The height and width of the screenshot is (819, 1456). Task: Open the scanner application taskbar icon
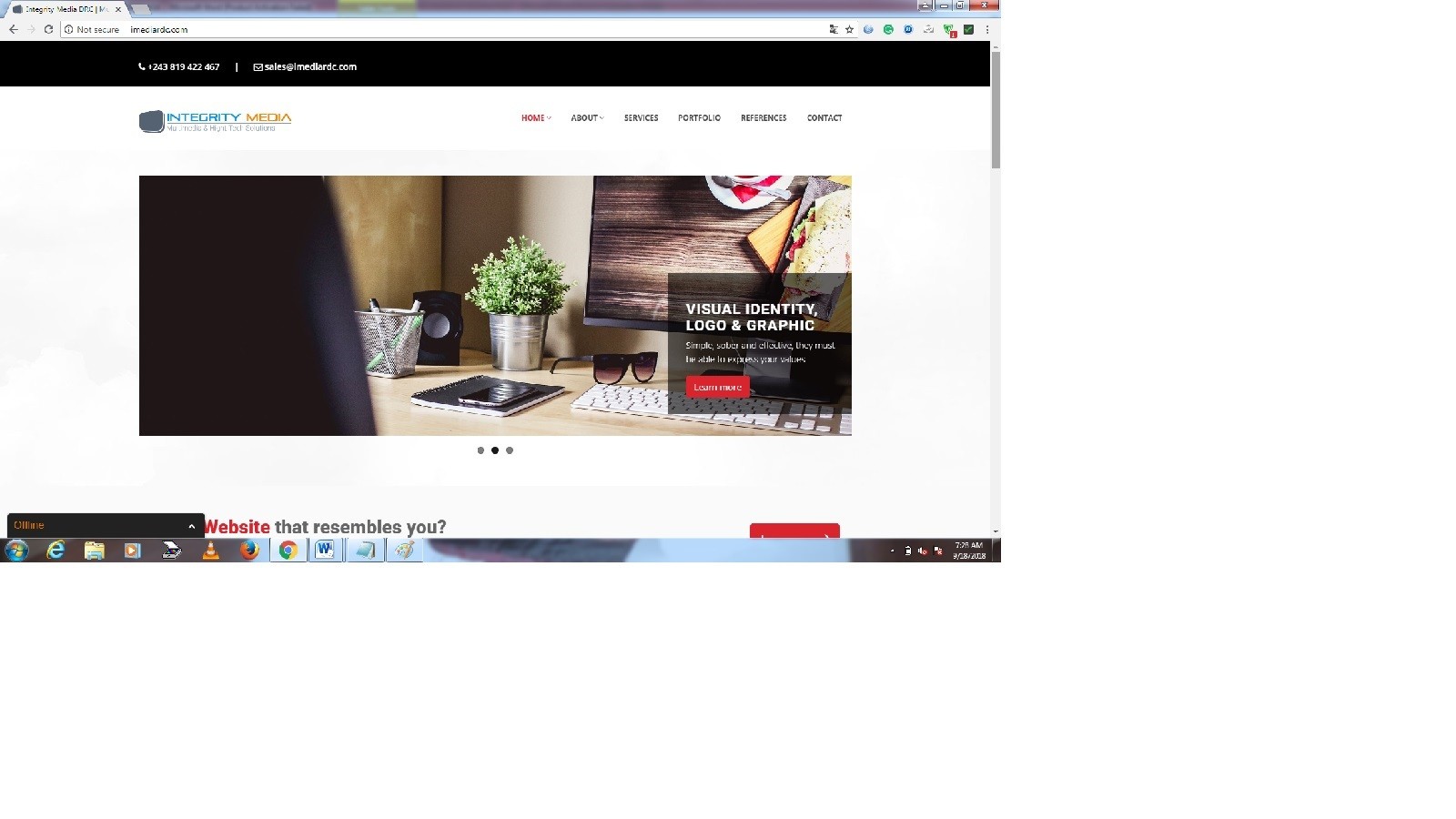click(171, 550)
